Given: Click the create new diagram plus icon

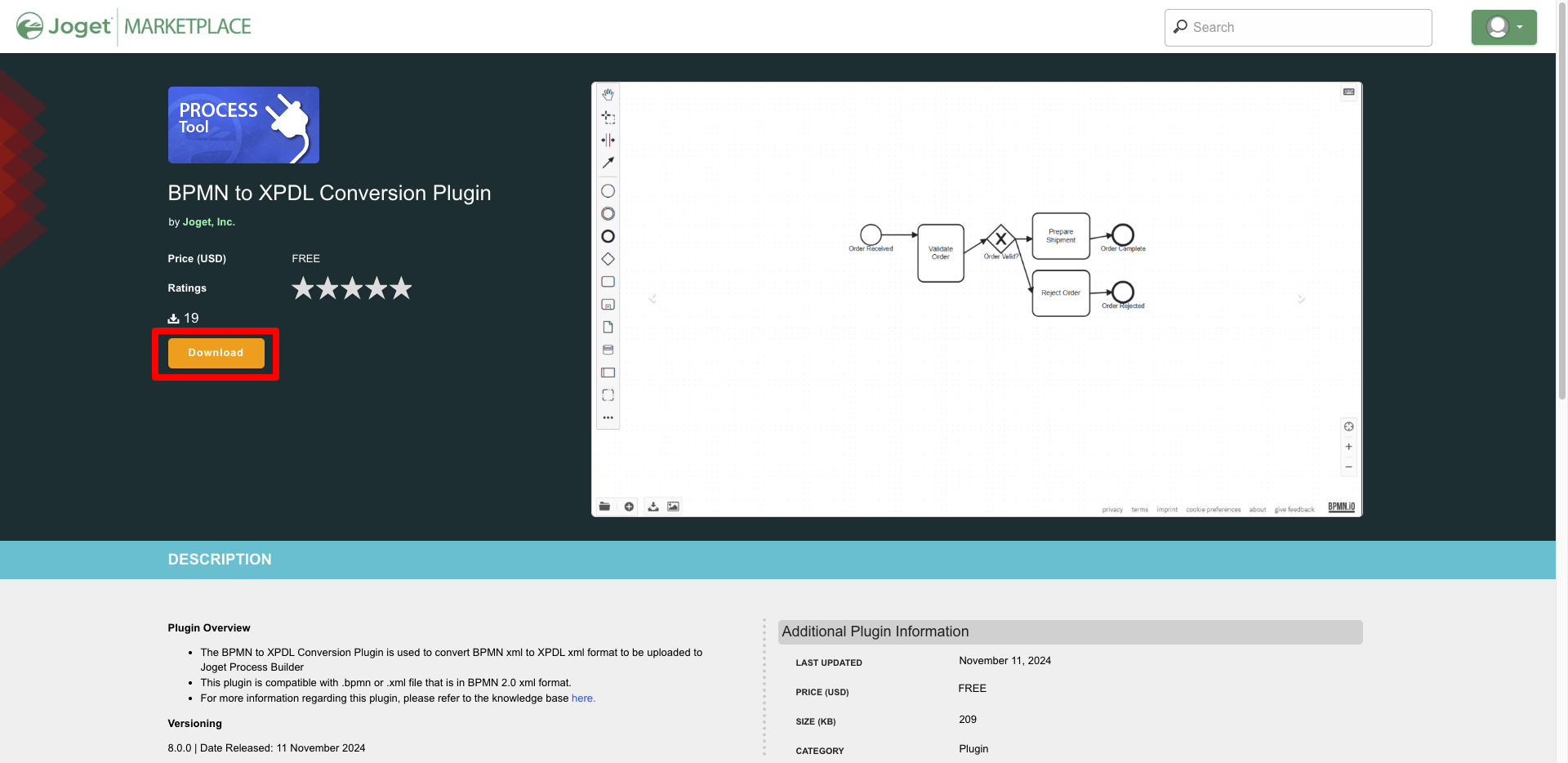Looking at the screenshot, I should click(629, 506).
